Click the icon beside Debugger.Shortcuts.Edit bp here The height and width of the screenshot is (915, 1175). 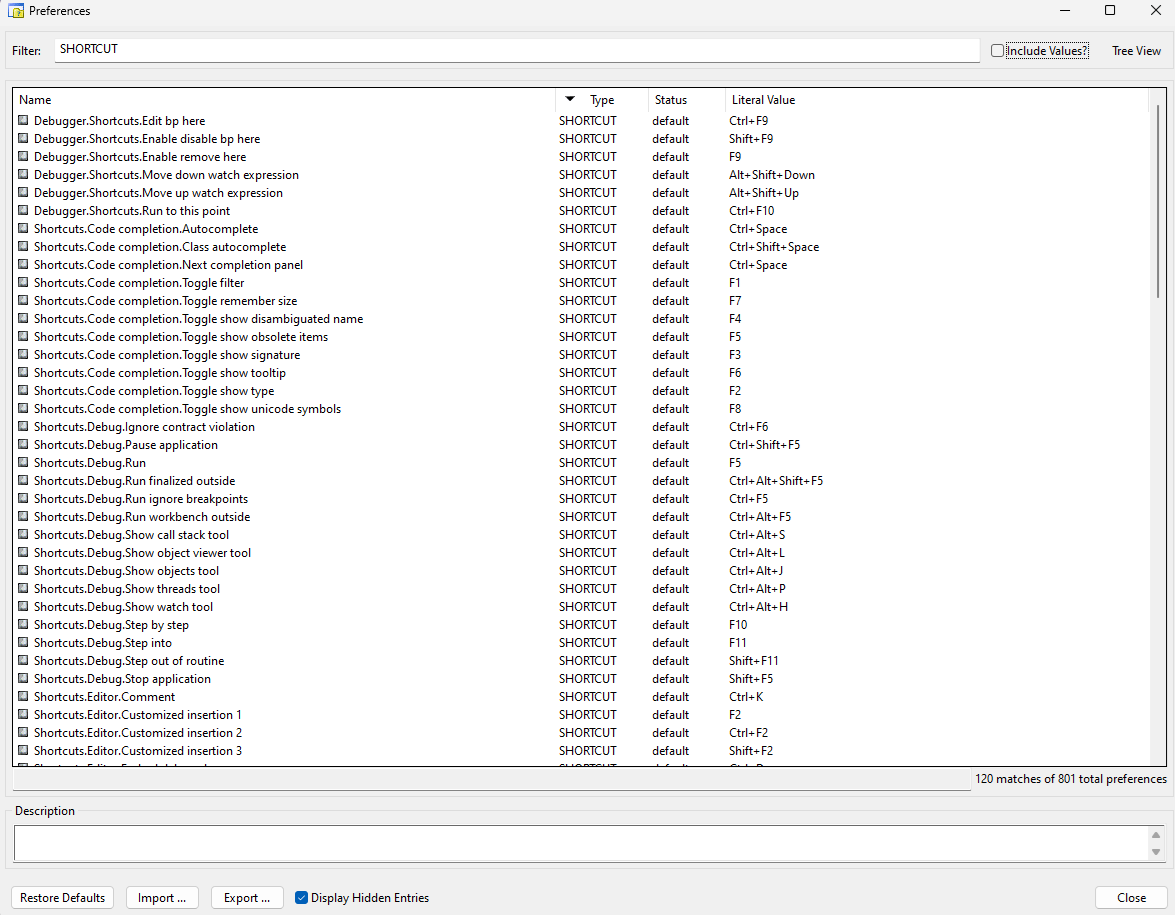tap(24, 121)
